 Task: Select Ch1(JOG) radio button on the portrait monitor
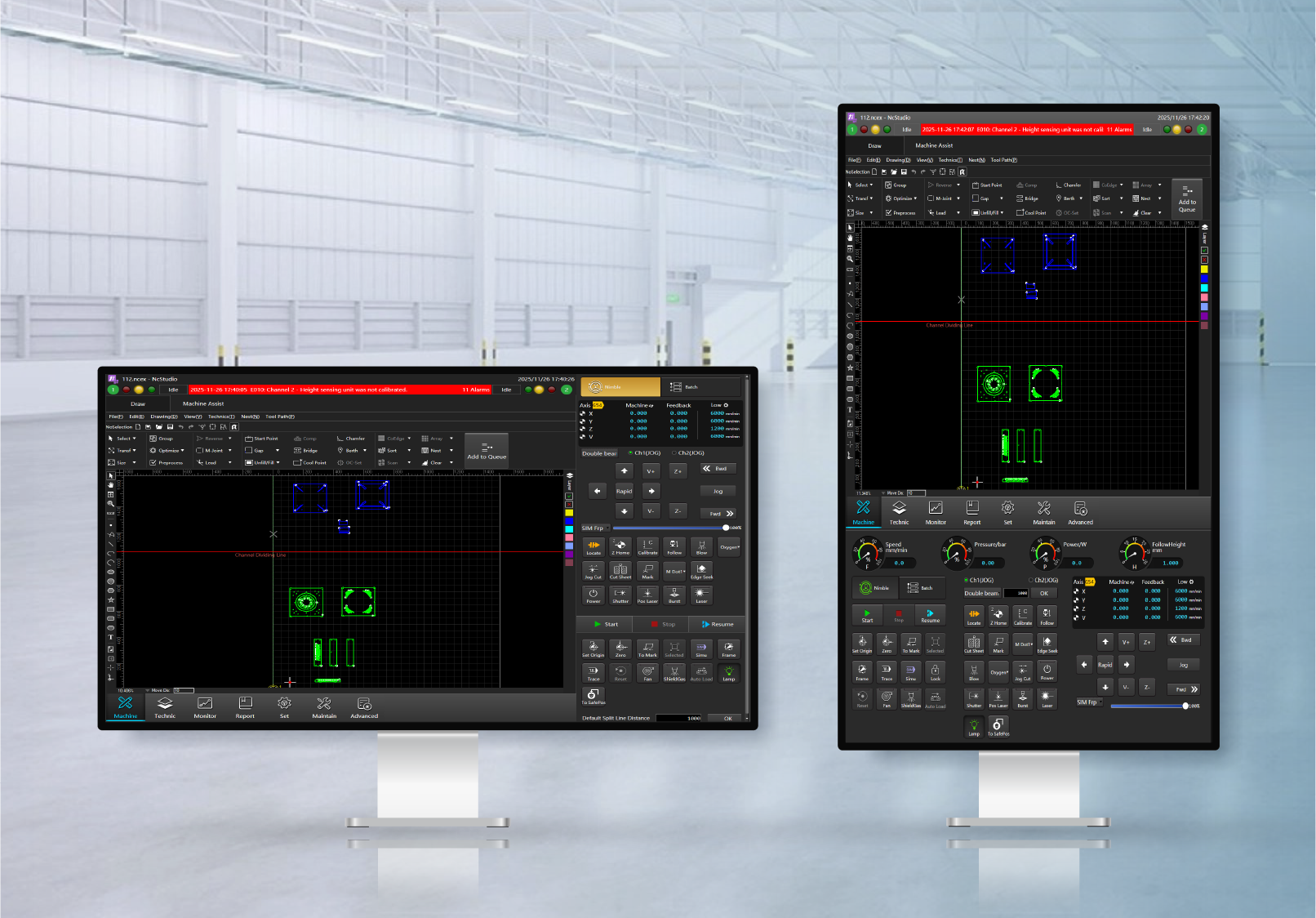coord(966,581)
